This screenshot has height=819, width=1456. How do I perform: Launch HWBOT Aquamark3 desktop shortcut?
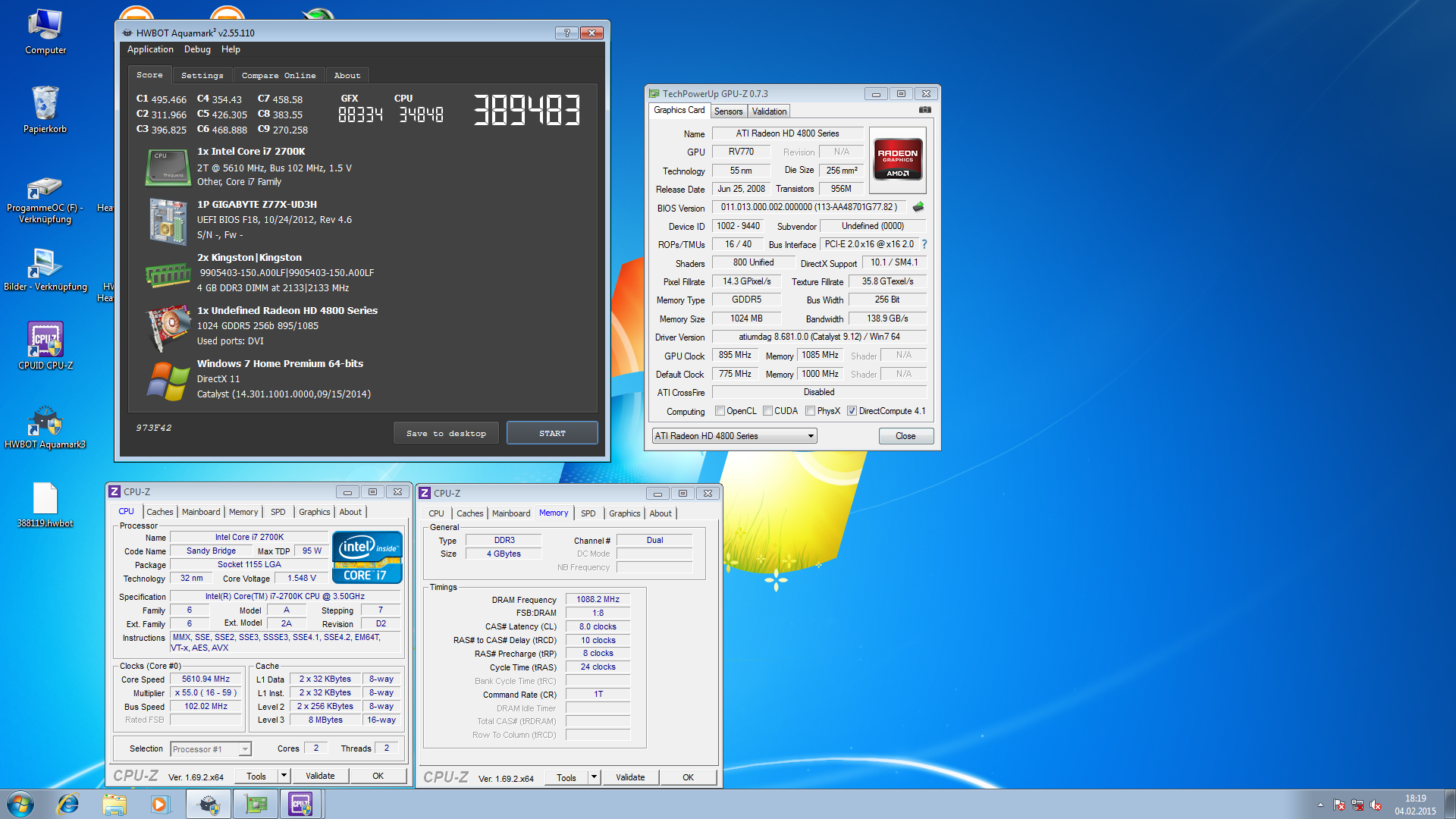pyautogui.click(x=45, y=426)
